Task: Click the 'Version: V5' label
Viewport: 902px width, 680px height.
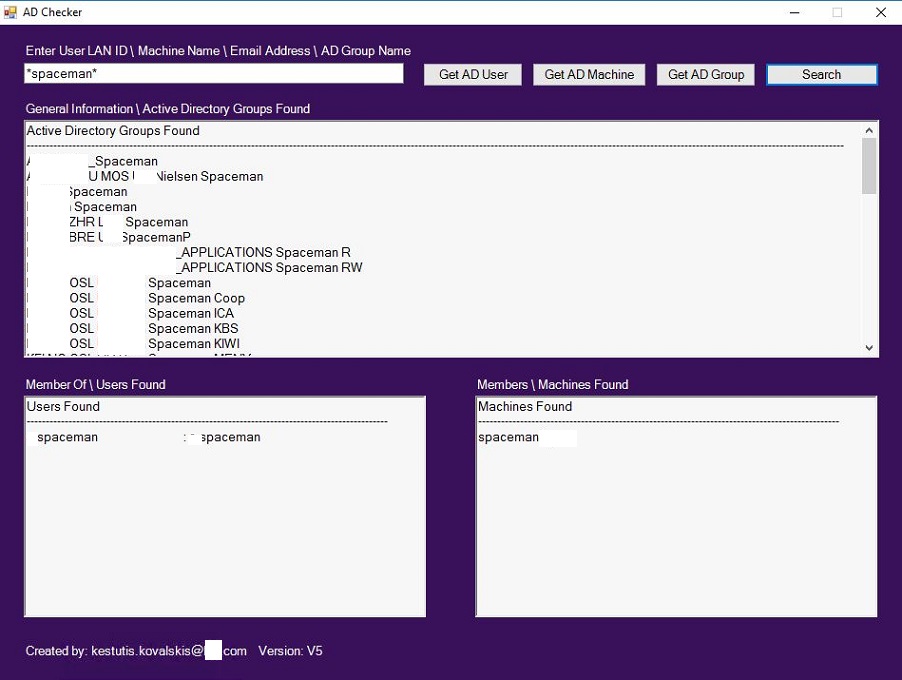Action: 290,651
